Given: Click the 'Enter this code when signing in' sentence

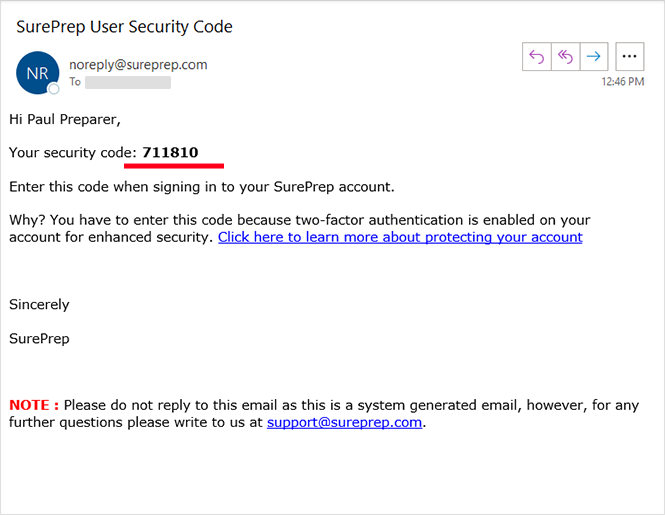Looking at the screenshot, I should click(x=202, y=186).
